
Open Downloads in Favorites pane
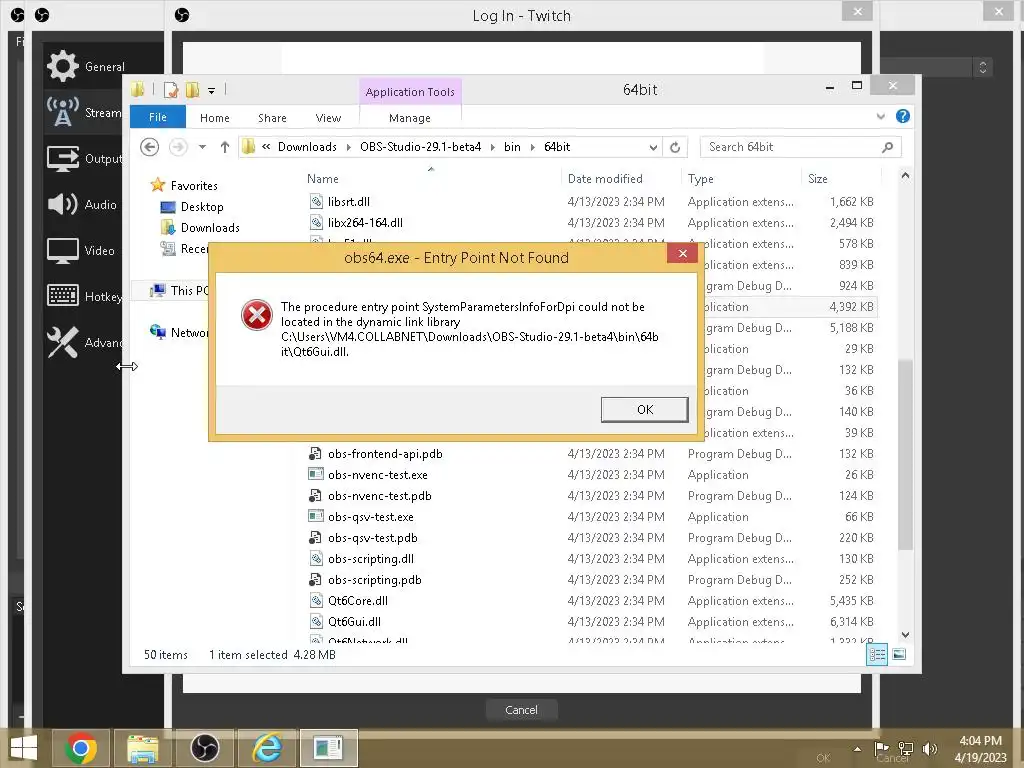pos(210,228)
